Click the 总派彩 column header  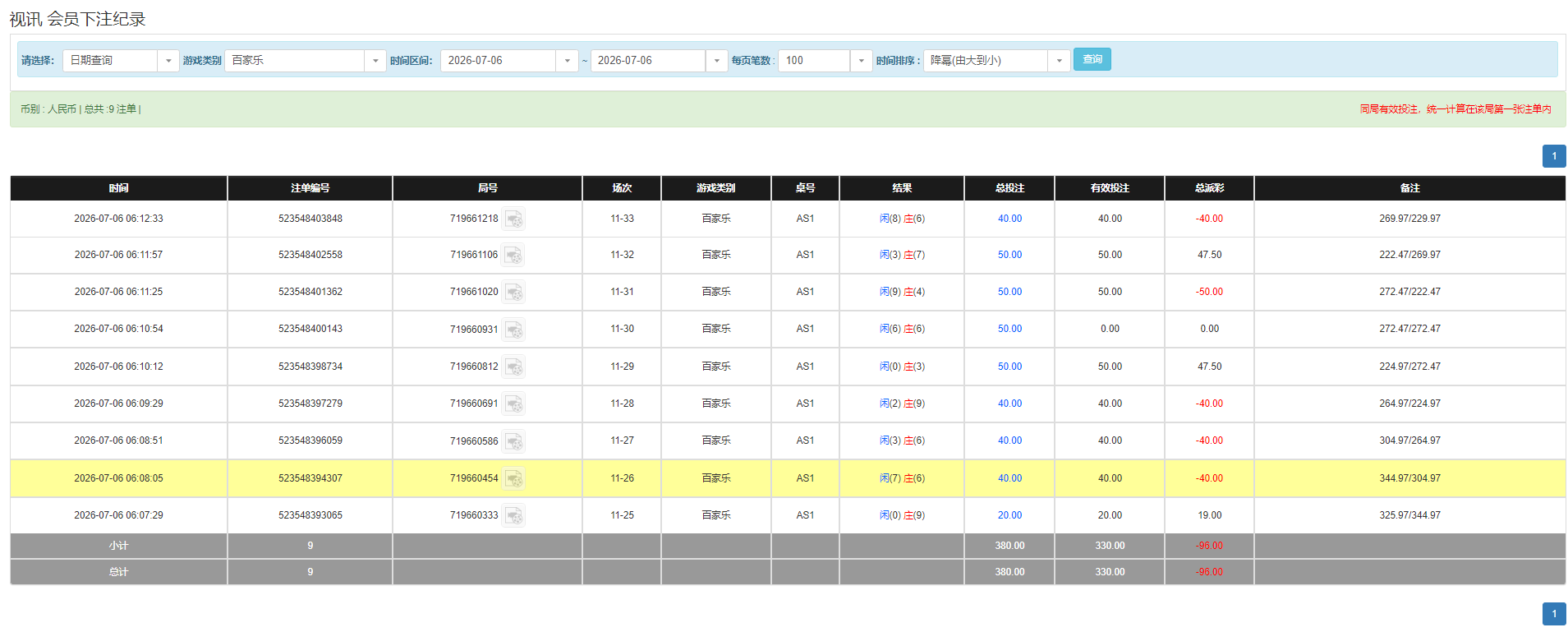pyautogui.click(x=1209, y=188)
